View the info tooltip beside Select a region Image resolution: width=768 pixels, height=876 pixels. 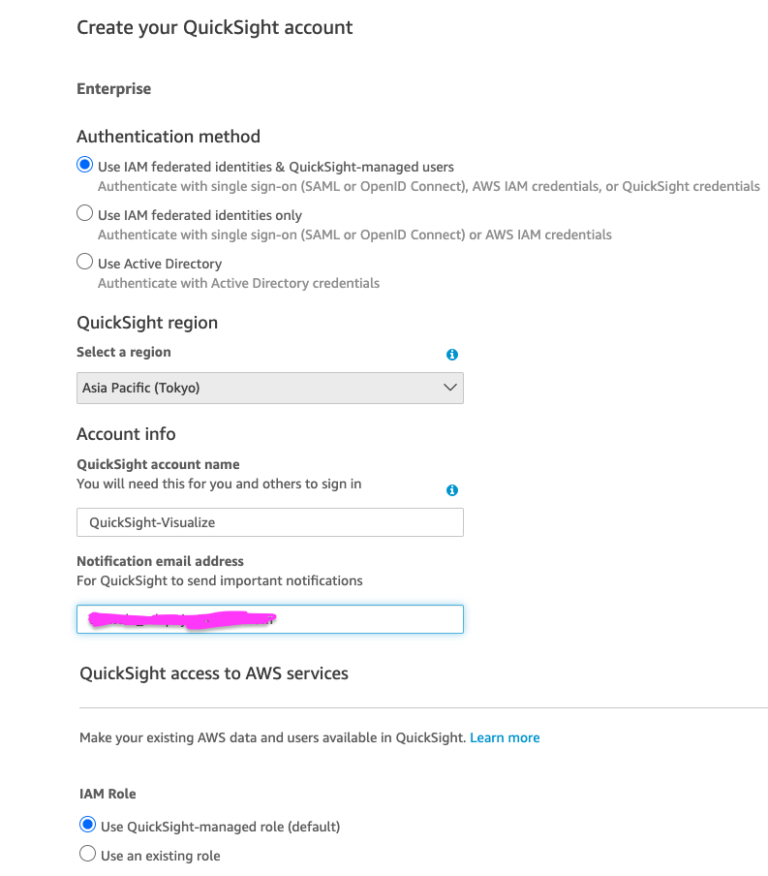(452, 354)
